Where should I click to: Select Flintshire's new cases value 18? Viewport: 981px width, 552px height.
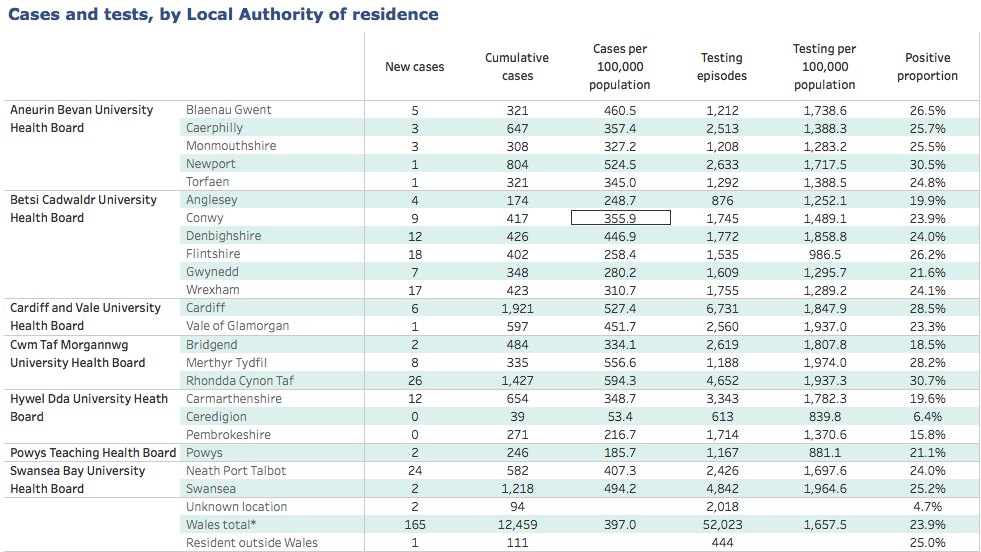pos(414,254)
